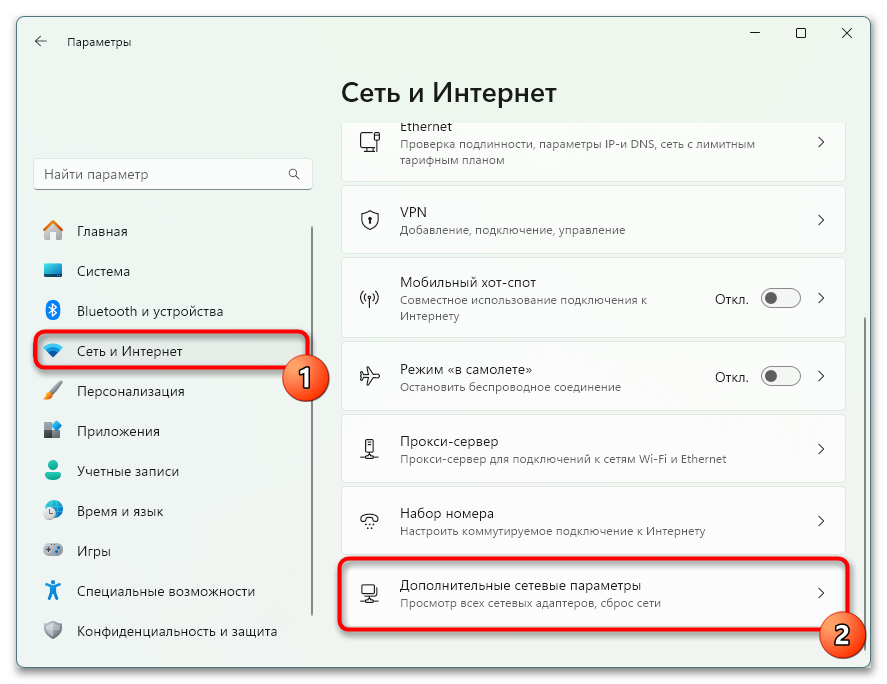Click the Приложения apps icon
The width and height of the screenshot is (887, 684).
(53, 430)
